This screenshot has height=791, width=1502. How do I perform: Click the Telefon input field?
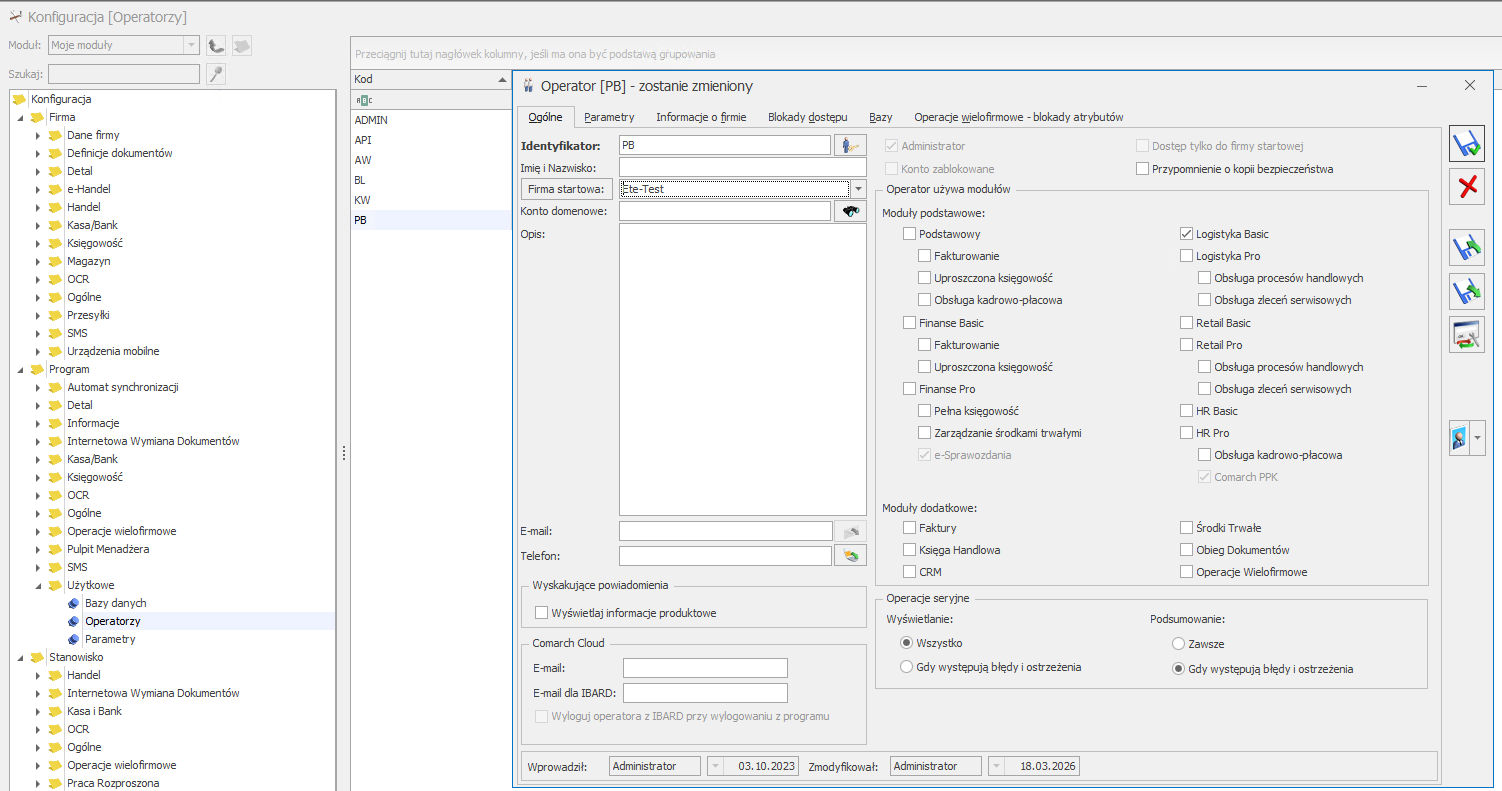pyautogui.click(x=726, y=555)
